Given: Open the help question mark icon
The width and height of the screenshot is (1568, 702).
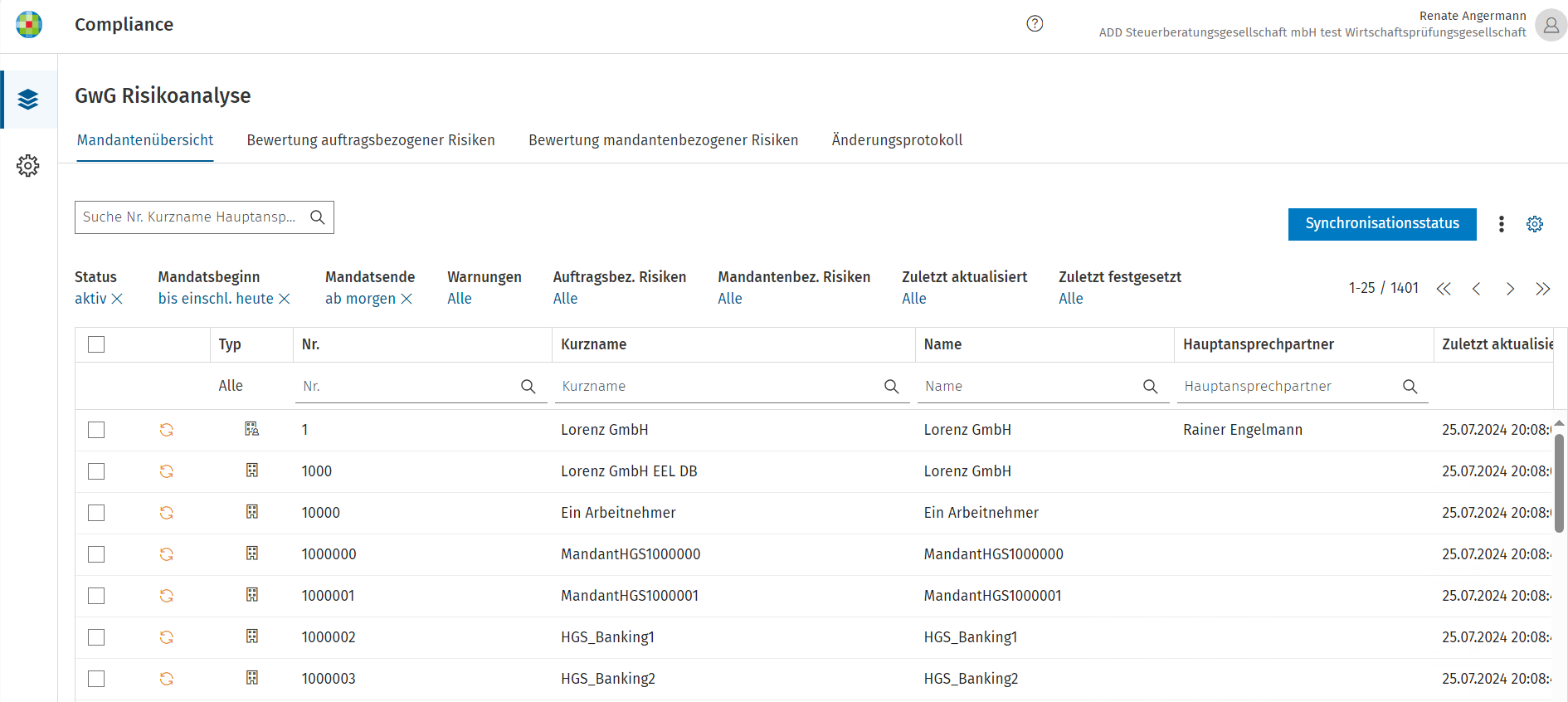Looking at the screenshot, I should tap(1035, 24).
